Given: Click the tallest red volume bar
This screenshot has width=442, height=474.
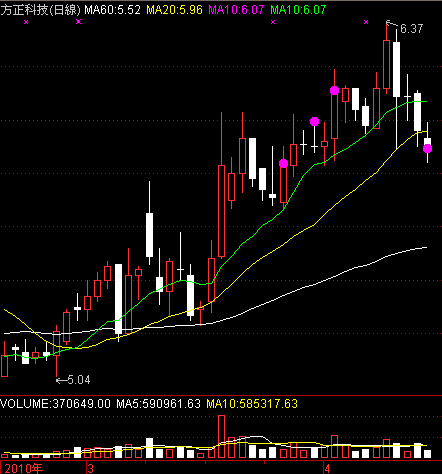Looking at the screenshot, I should 221,437.
